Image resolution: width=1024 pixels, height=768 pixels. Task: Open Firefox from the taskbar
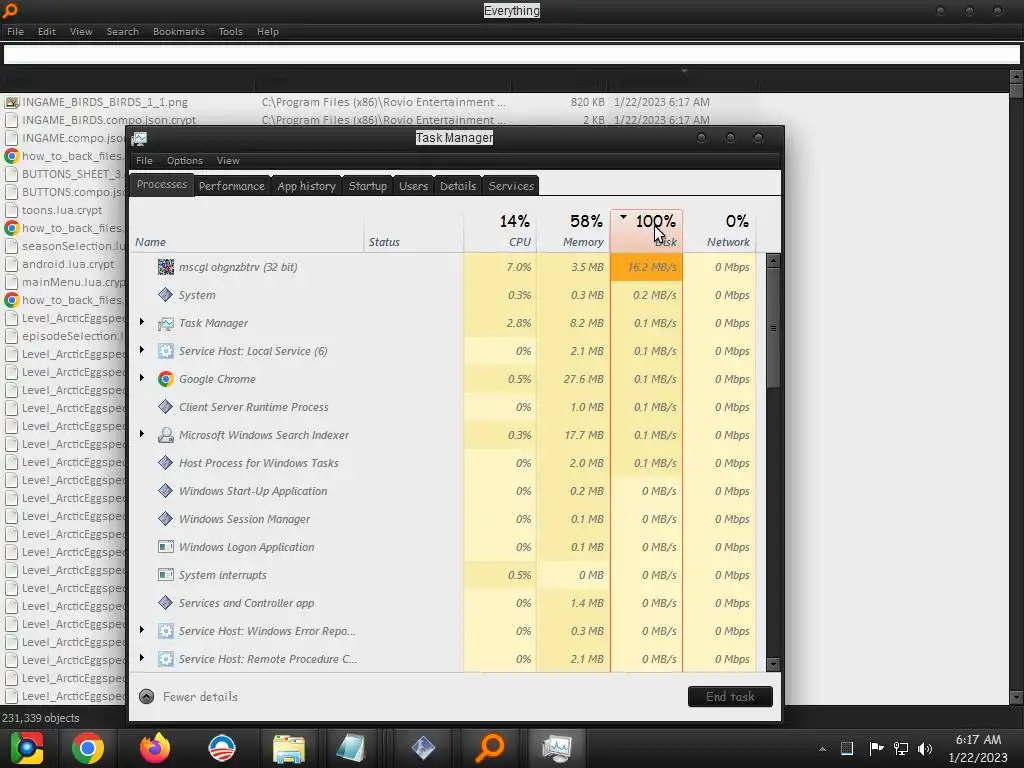click(155, 748)
